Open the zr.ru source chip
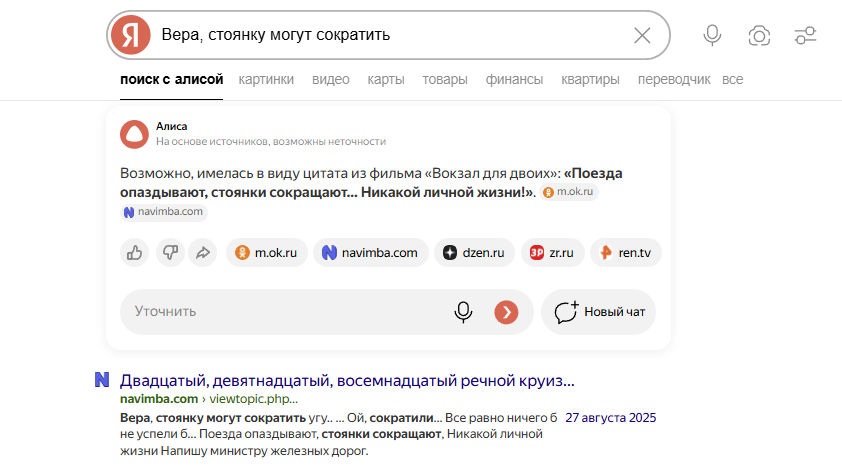842x476 pixels. (553, 253)
